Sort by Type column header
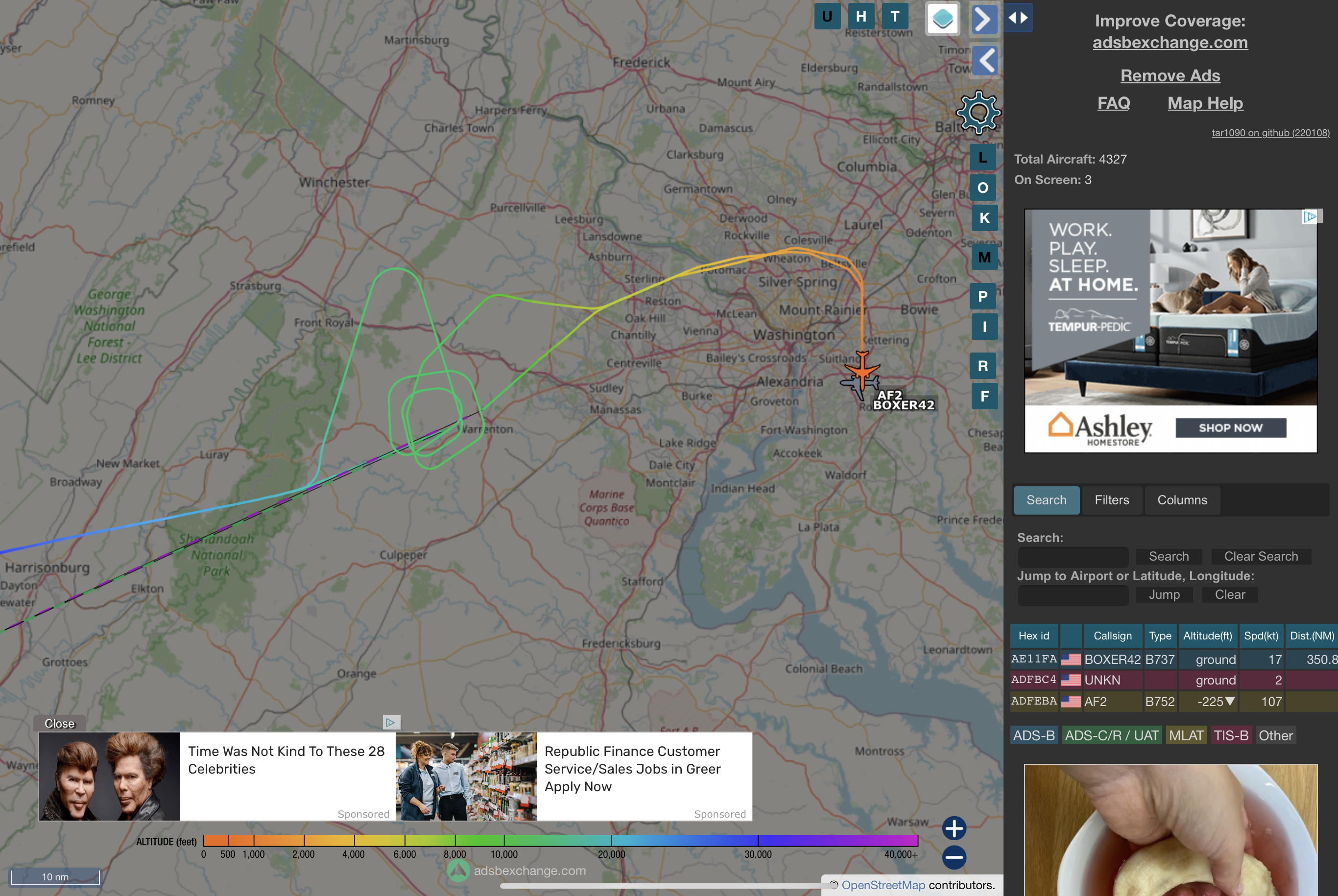This screenshot has width=1338, height=896. pos(1160,636)
